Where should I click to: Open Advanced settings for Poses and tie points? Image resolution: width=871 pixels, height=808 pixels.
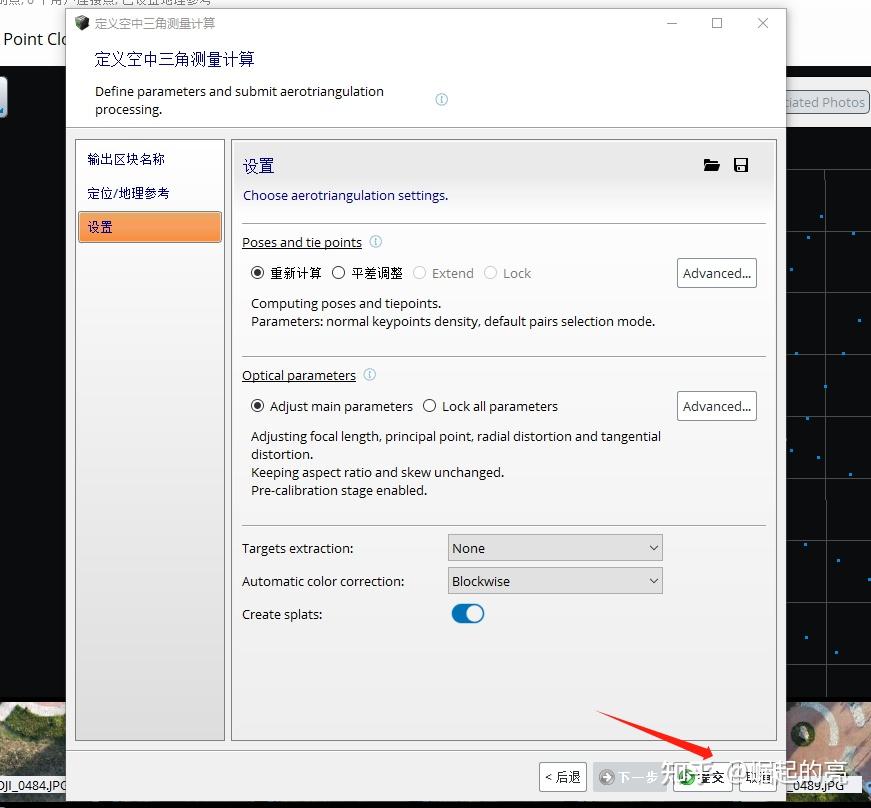[716, 272]
